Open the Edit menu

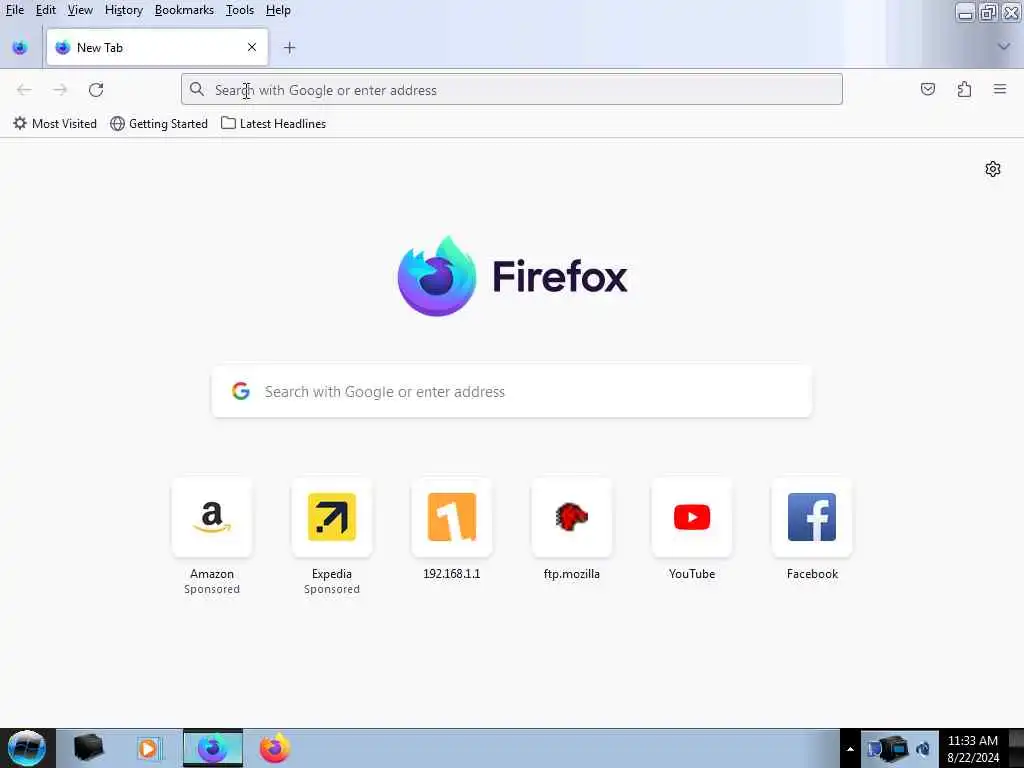45,10
